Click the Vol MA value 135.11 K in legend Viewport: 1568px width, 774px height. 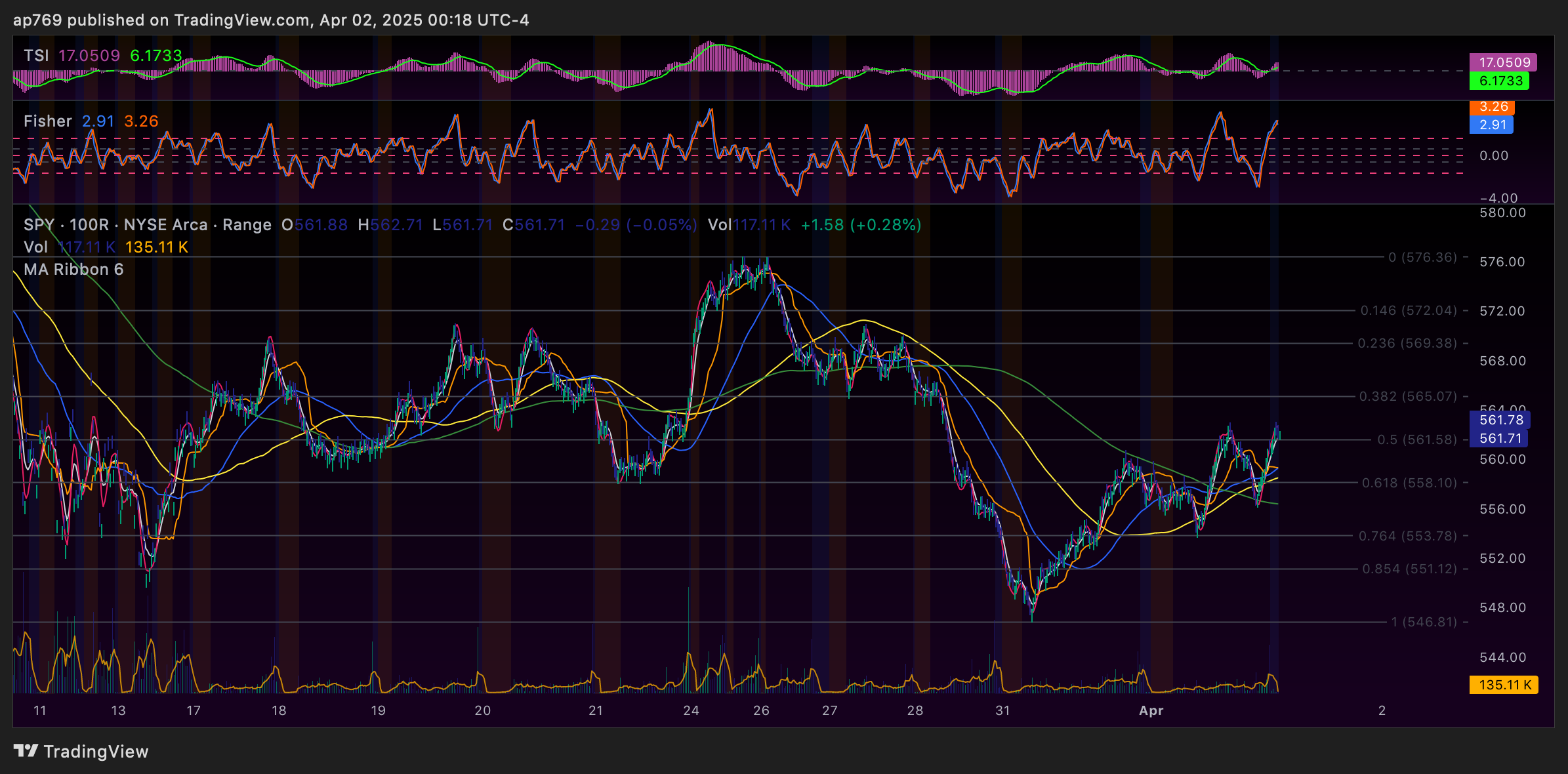pyautogui.click(x=157, y=247)
